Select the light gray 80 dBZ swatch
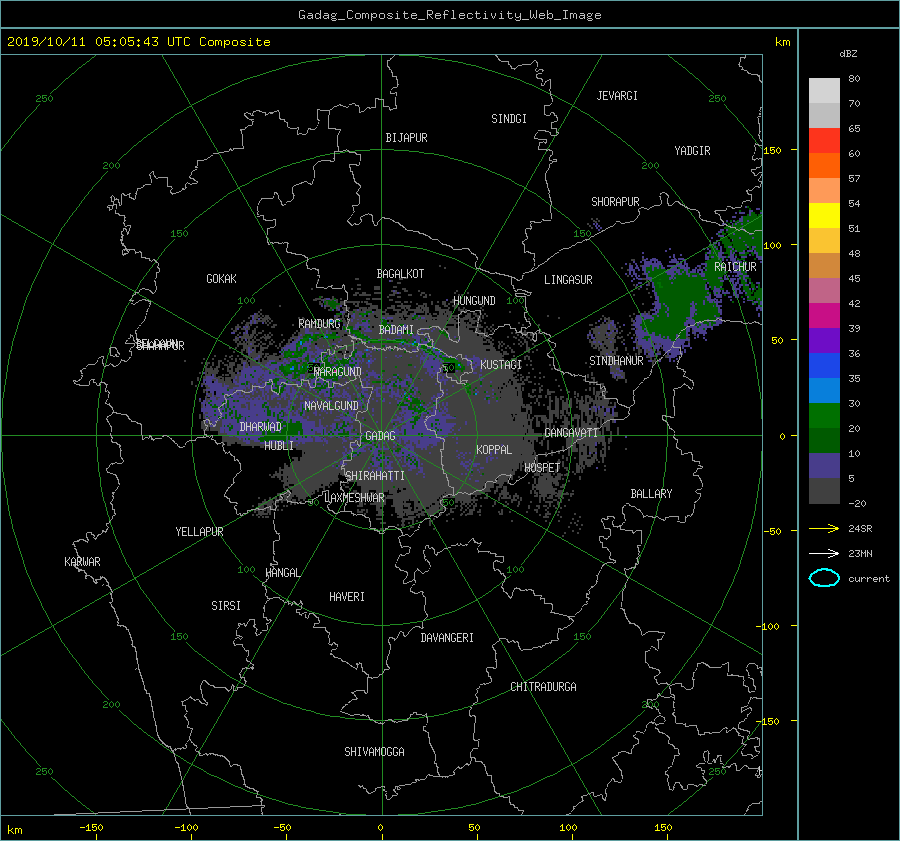 coord(824,90)
